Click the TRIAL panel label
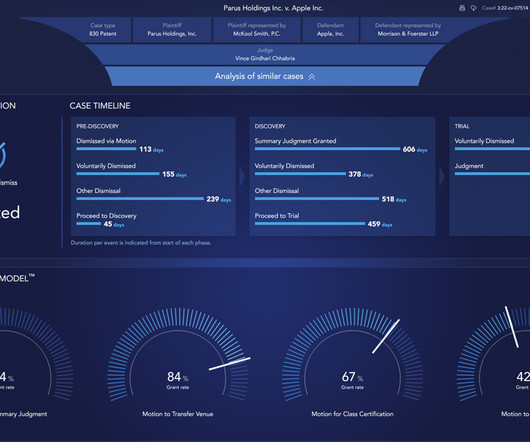 click(x=462, y=126)
